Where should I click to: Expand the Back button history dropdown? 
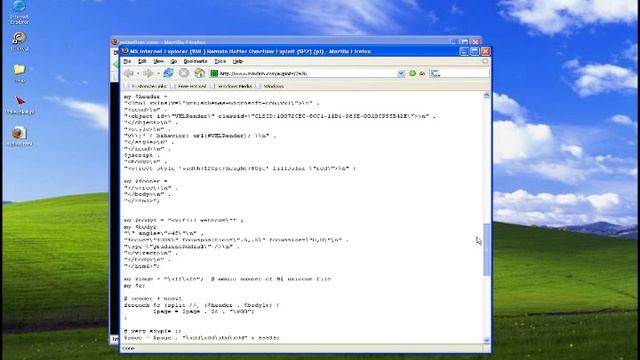(x=138, y=73)
